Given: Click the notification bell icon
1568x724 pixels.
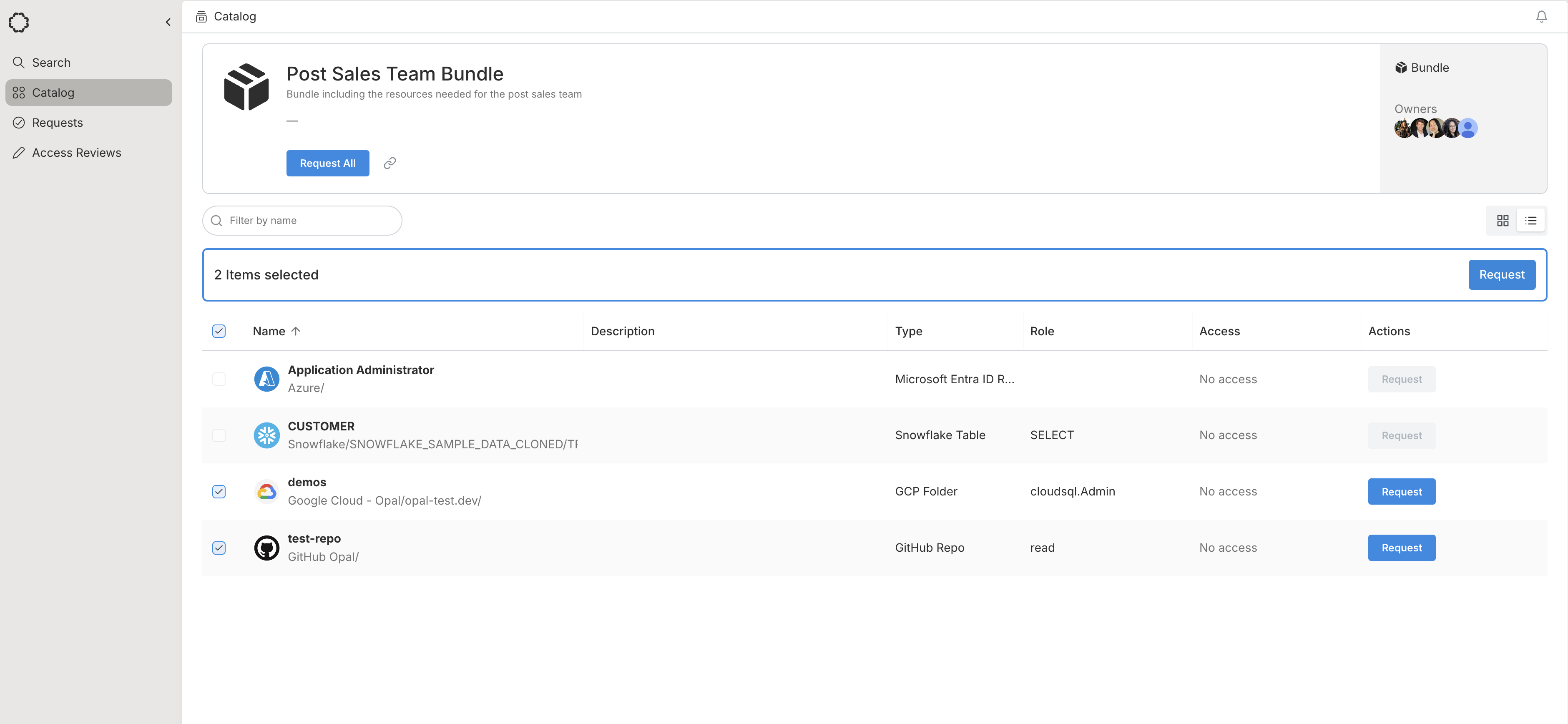Looking at the screenshot, I should tap(1541, 16).
